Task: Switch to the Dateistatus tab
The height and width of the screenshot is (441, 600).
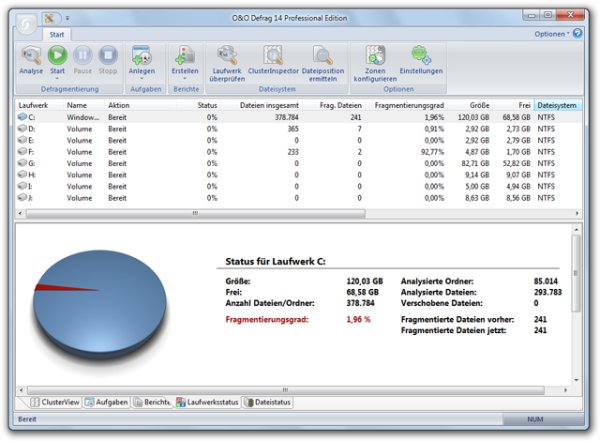Action: [x=267, y=402]
